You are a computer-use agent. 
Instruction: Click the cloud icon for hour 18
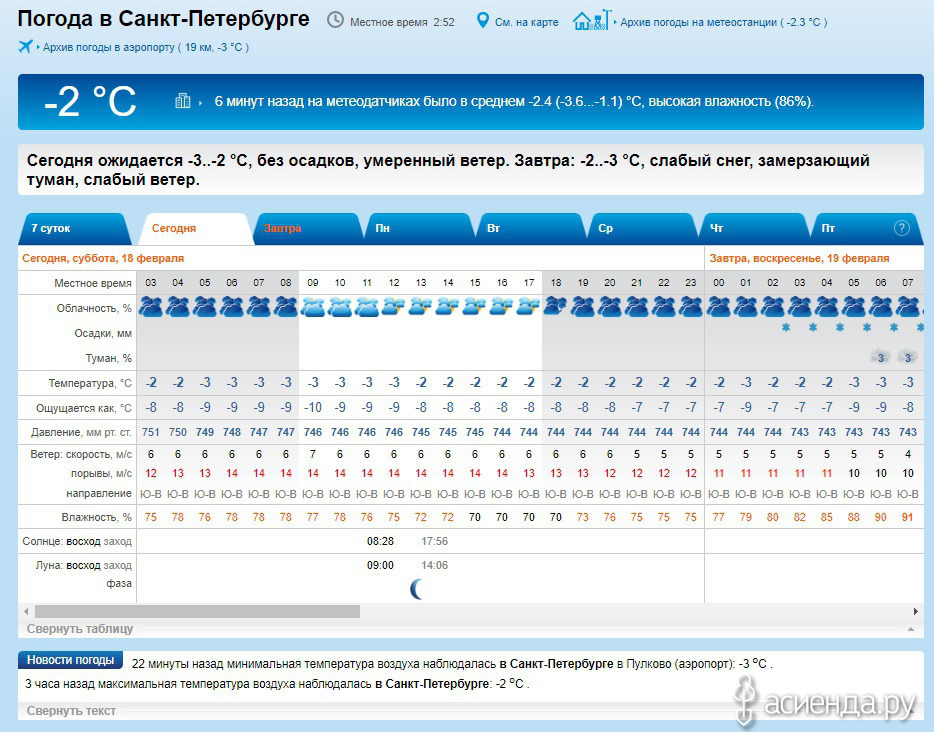pyautogui.click(x=556, y=307)
